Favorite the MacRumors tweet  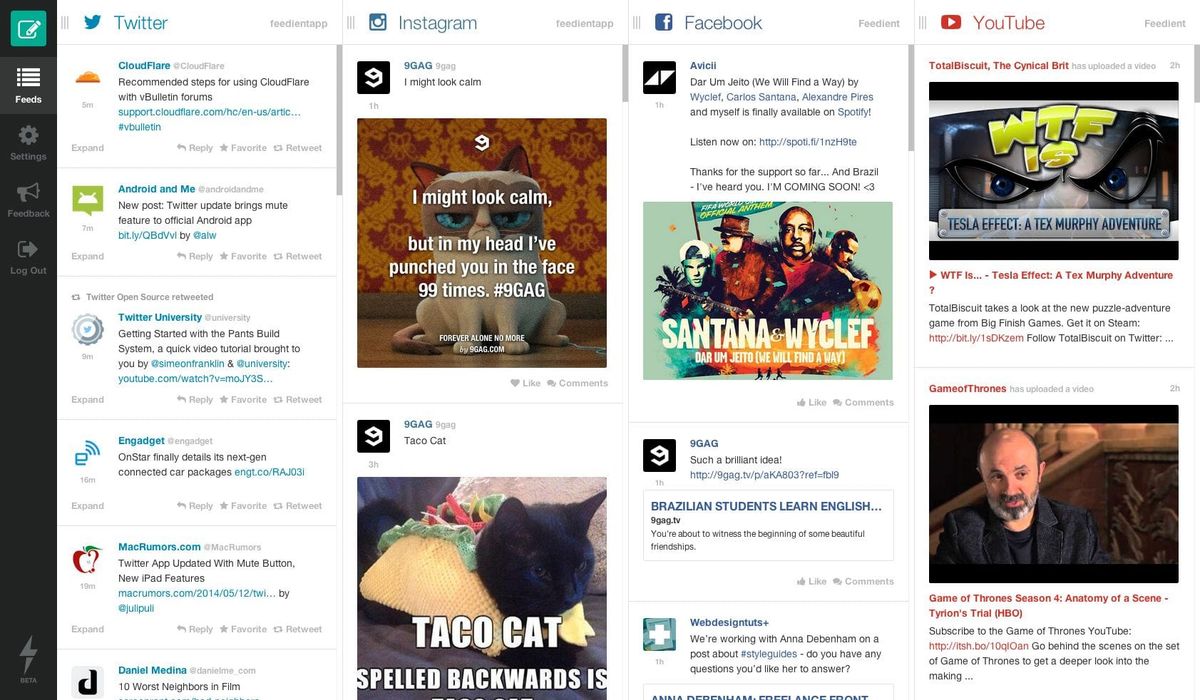tap(243, 629)
